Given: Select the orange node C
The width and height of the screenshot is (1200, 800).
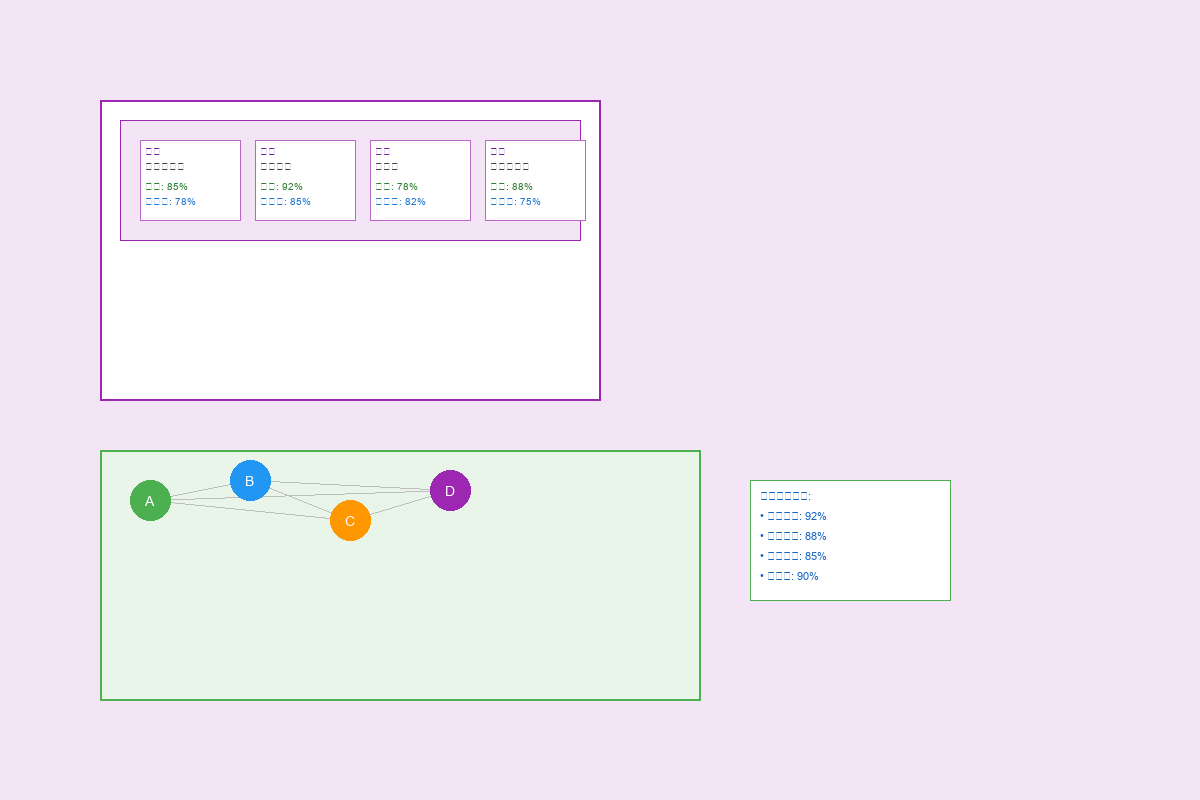Looking at the screenshot, I should [x=350, y=521].
